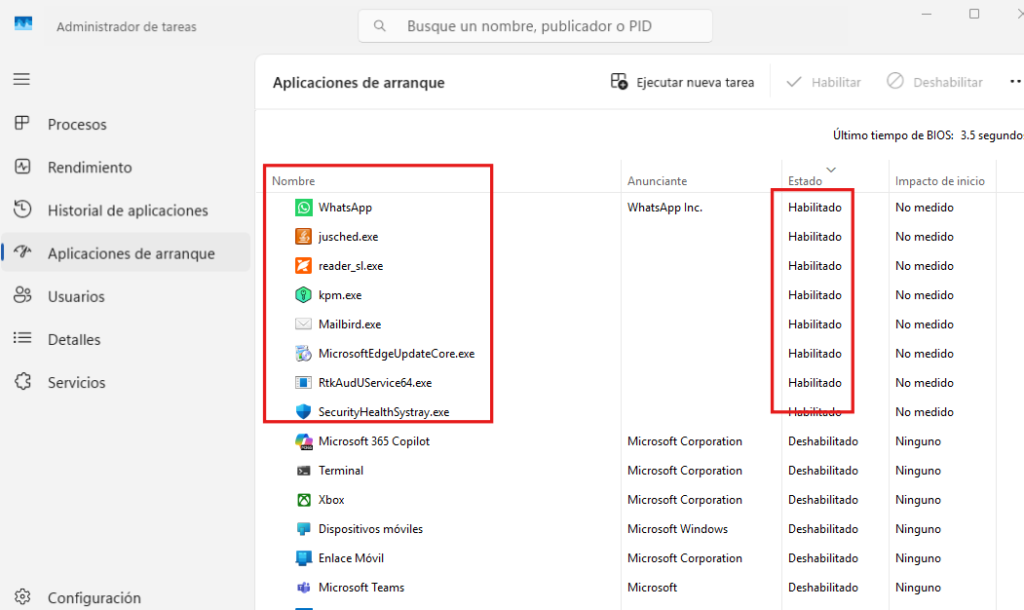Click the Microsoft Teams icon
Image resolution: width=1024 pixels, height=610 pixels.
(x=303, y=587)
